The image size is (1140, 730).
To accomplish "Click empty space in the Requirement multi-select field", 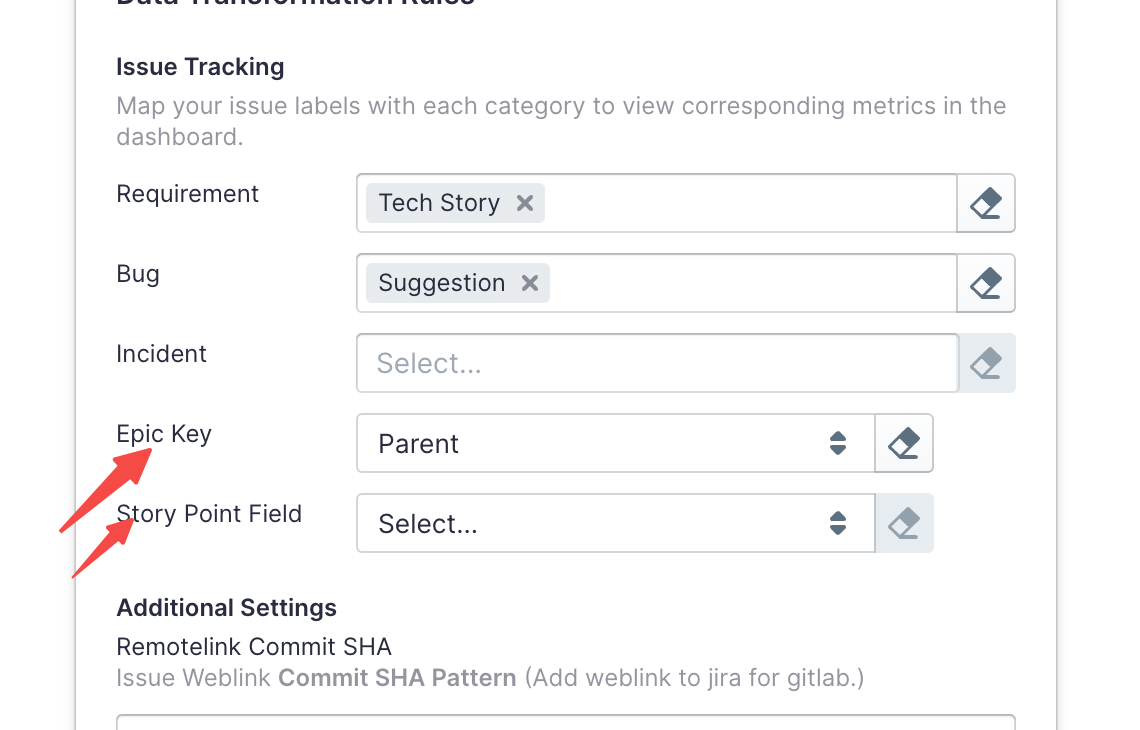I will [x=750, y=203].
